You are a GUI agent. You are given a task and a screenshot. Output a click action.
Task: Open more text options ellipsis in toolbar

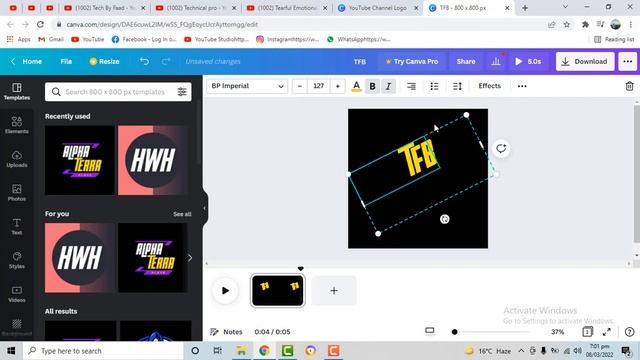point(522,86)
